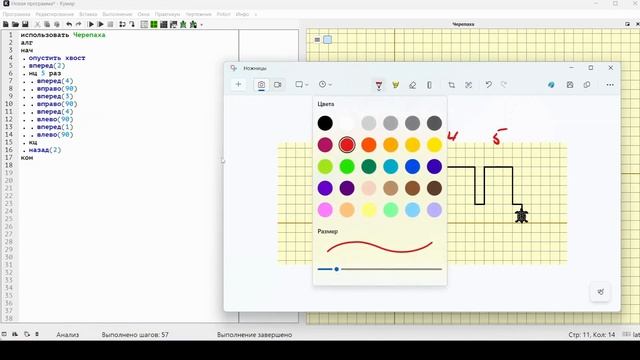Copy the snip to clipboard
The image size is (640, 360).
[587, 85]
